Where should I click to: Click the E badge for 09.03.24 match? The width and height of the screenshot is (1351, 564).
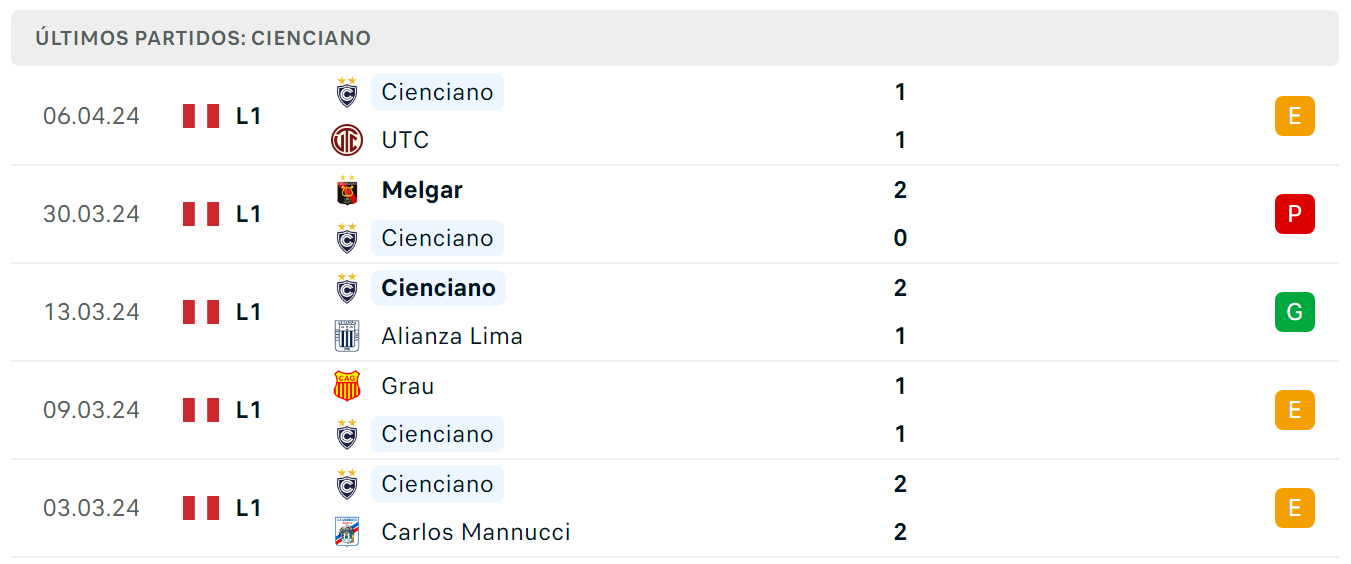(1295, 410)
